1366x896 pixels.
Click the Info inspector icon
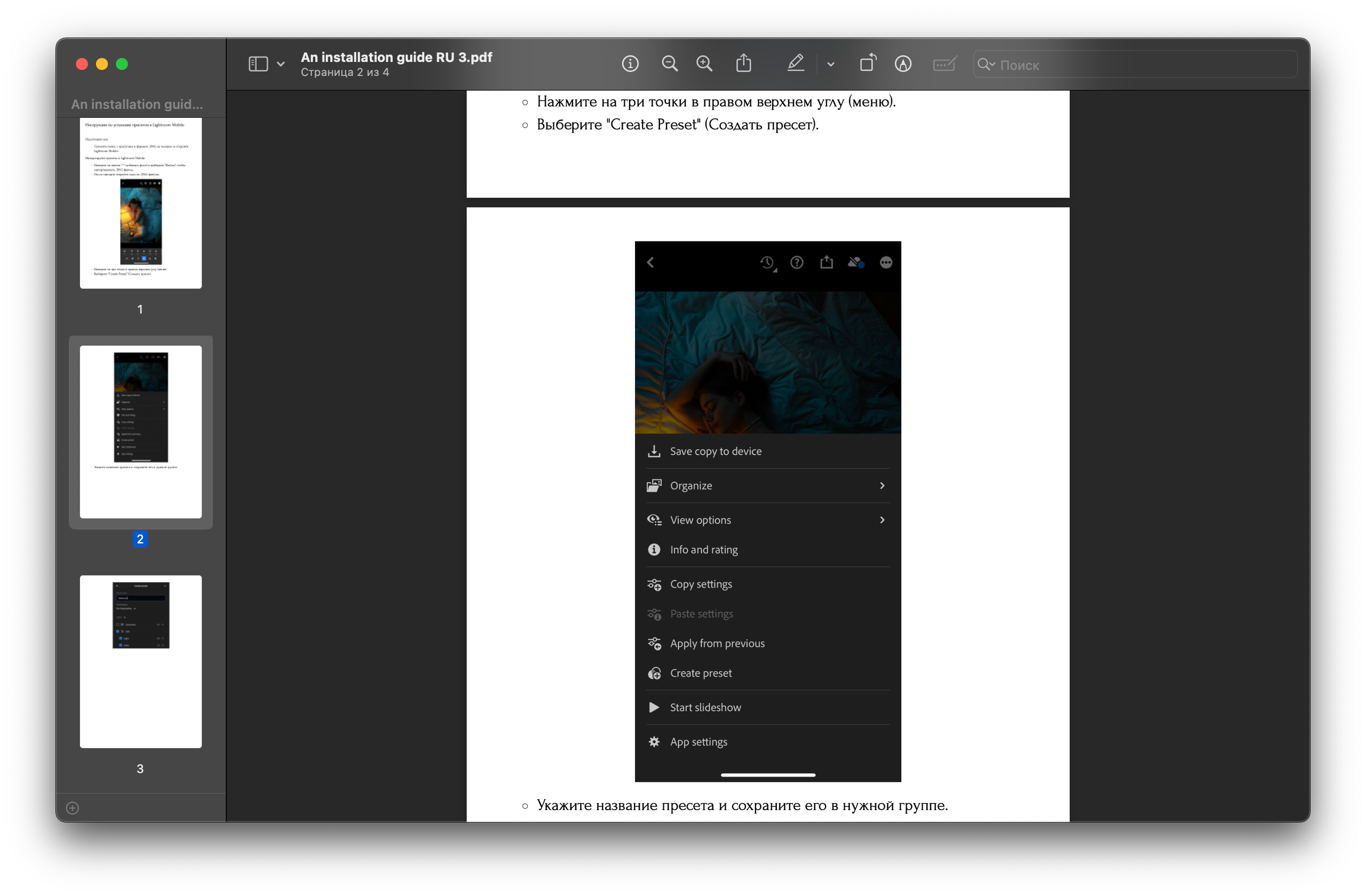[x=630, y=63]
